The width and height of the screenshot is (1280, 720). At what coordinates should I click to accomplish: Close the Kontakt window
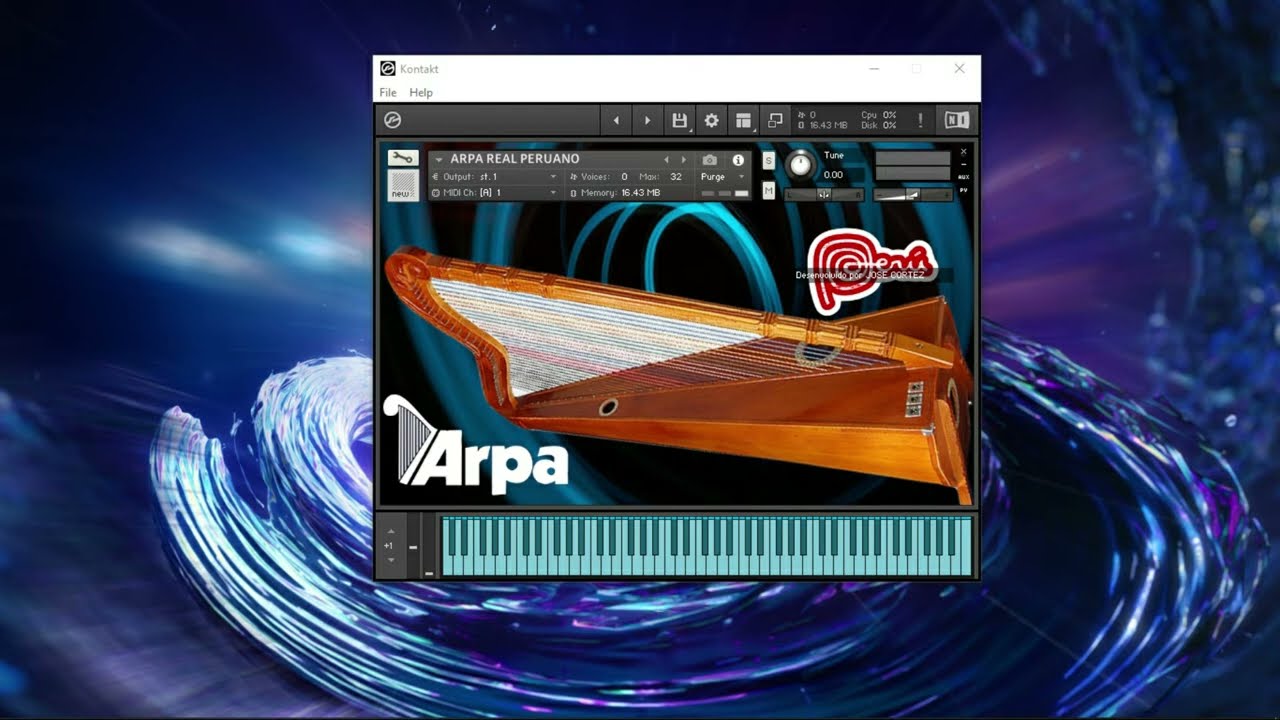pyautogui.click(x=959, y=68)
